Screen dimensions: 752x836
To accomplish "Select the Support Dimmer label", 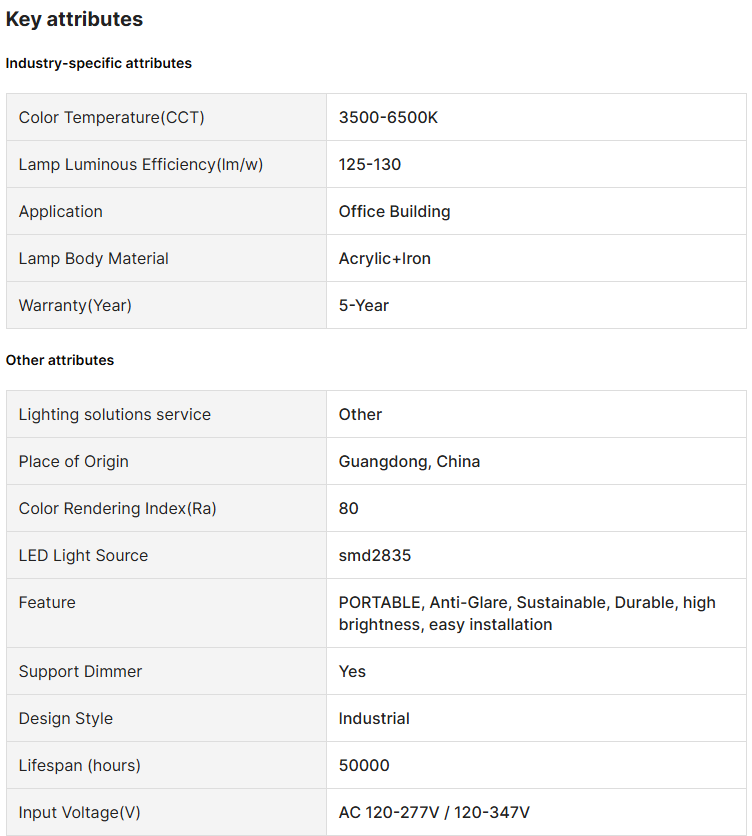I will [x=80, y=672].
